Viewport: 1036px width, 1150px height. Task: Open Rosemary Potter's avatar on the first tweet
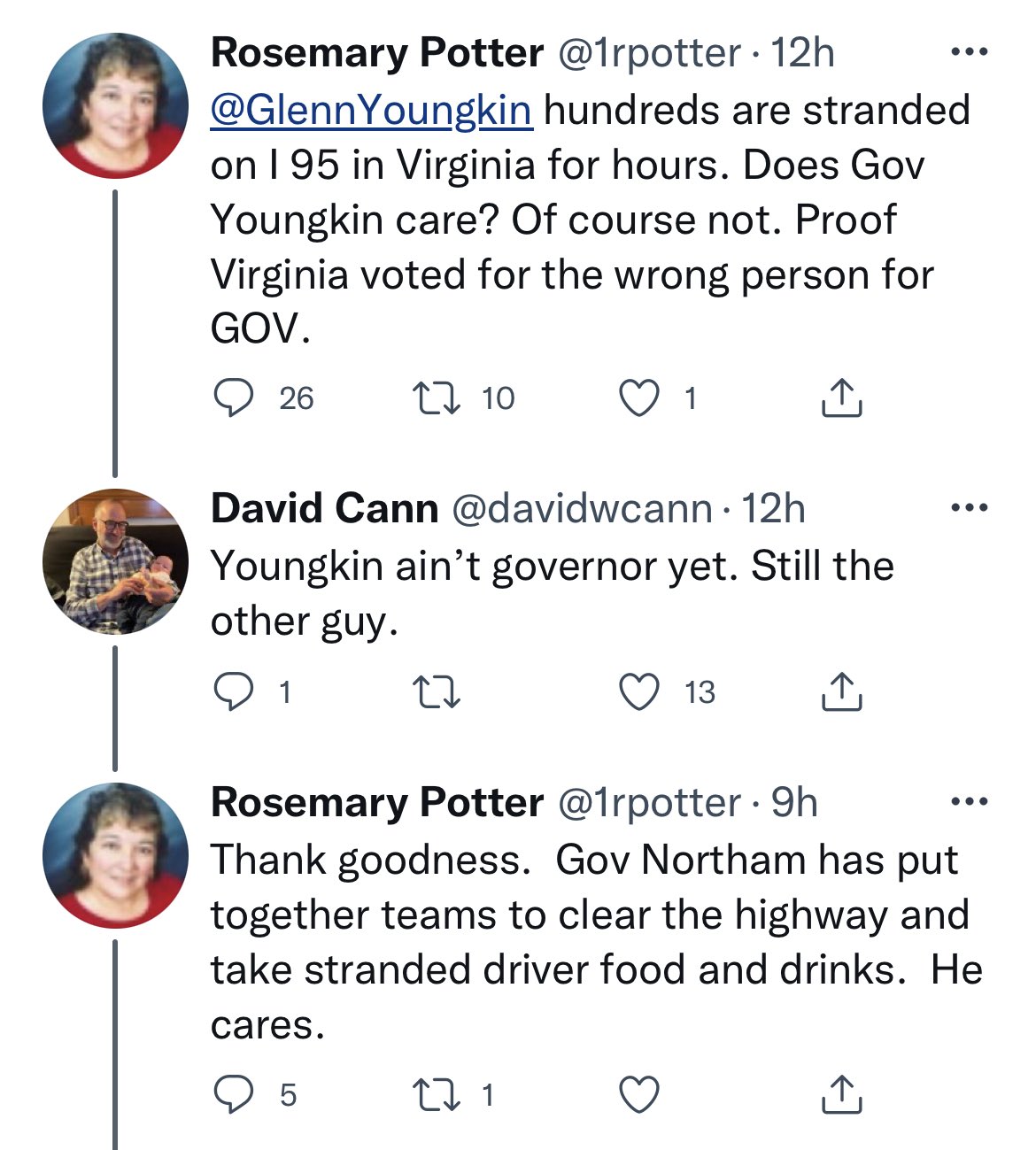pos(115,106)
